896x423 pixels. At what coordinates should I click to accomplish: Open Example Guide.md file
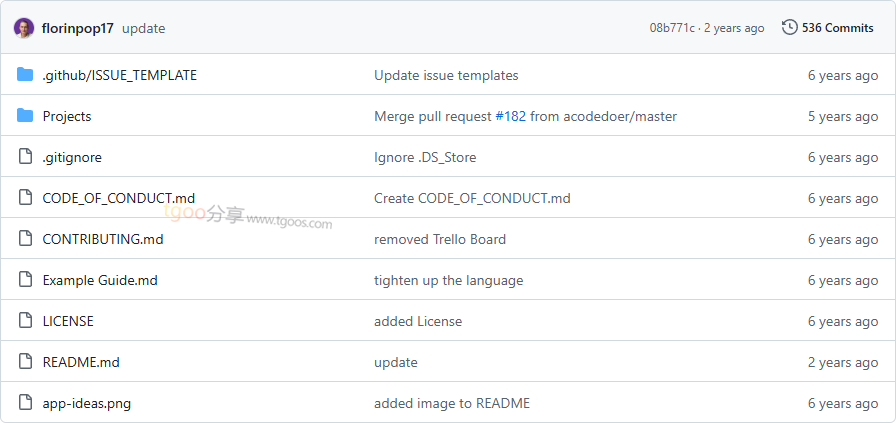(100, 280)
